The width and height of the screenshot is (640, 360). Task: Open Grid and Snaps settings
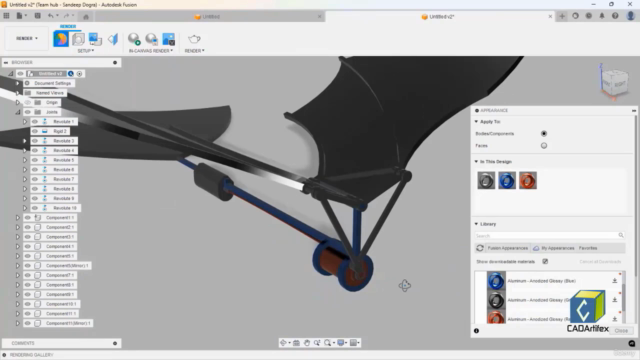click(x=353, y=343)
